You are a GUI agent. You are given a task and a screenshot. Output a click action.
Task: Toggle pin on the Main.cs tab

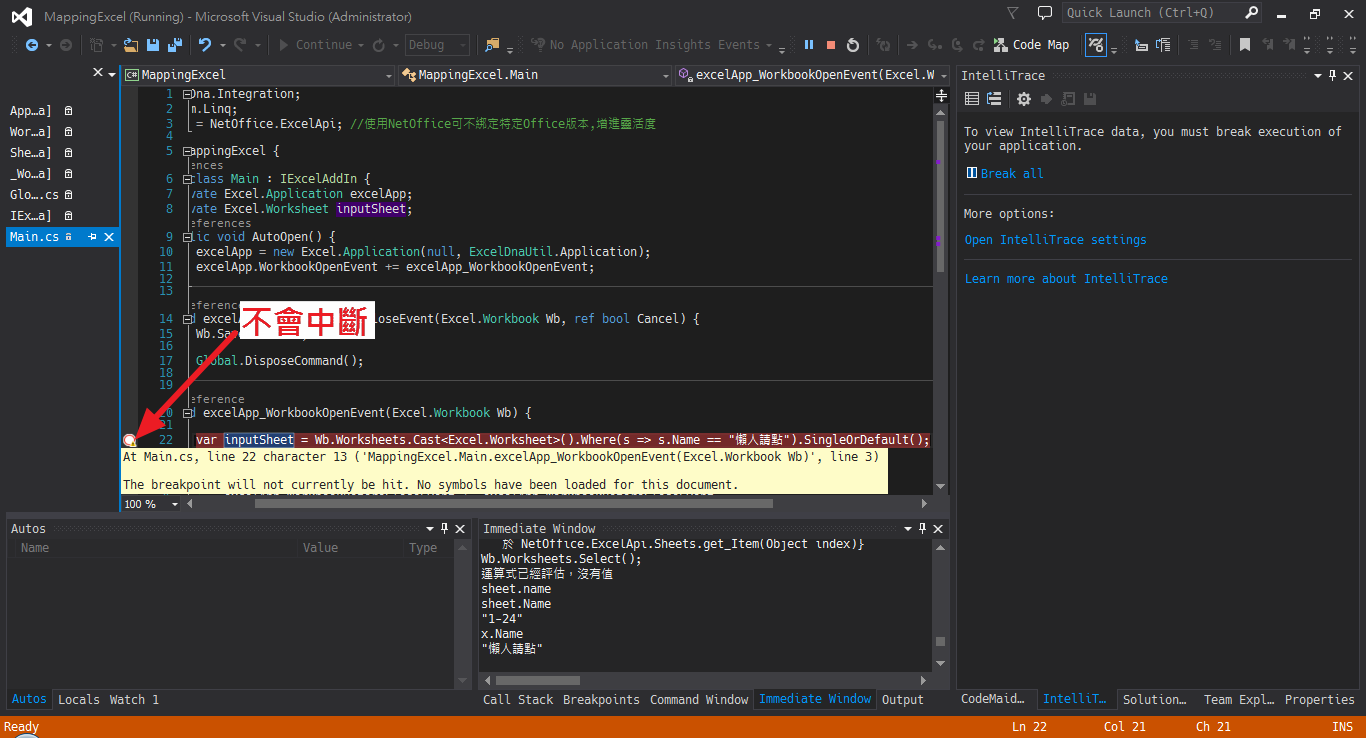pos(91,237)
